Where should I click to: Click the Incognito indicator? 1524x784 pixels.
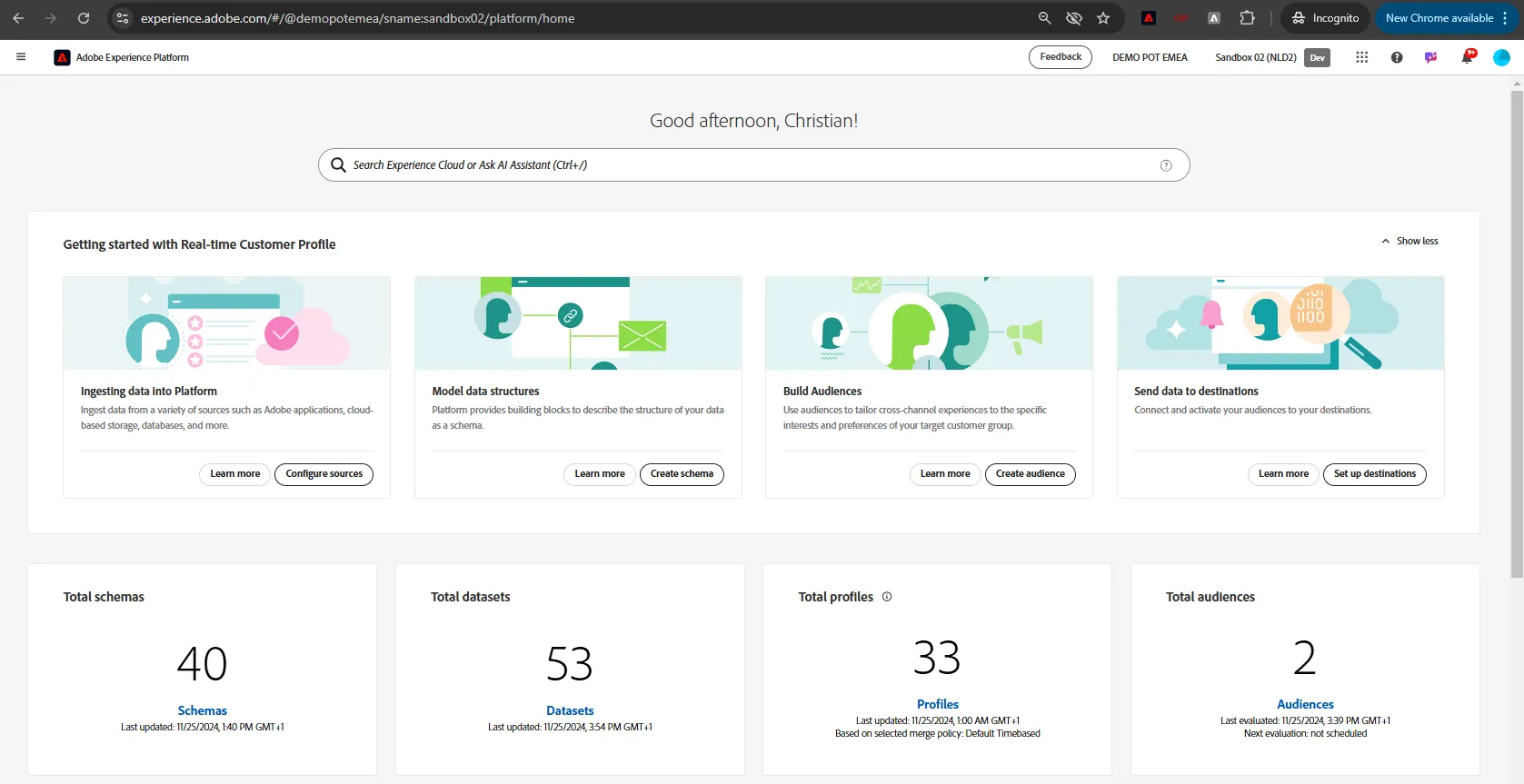click(1325, 18)
